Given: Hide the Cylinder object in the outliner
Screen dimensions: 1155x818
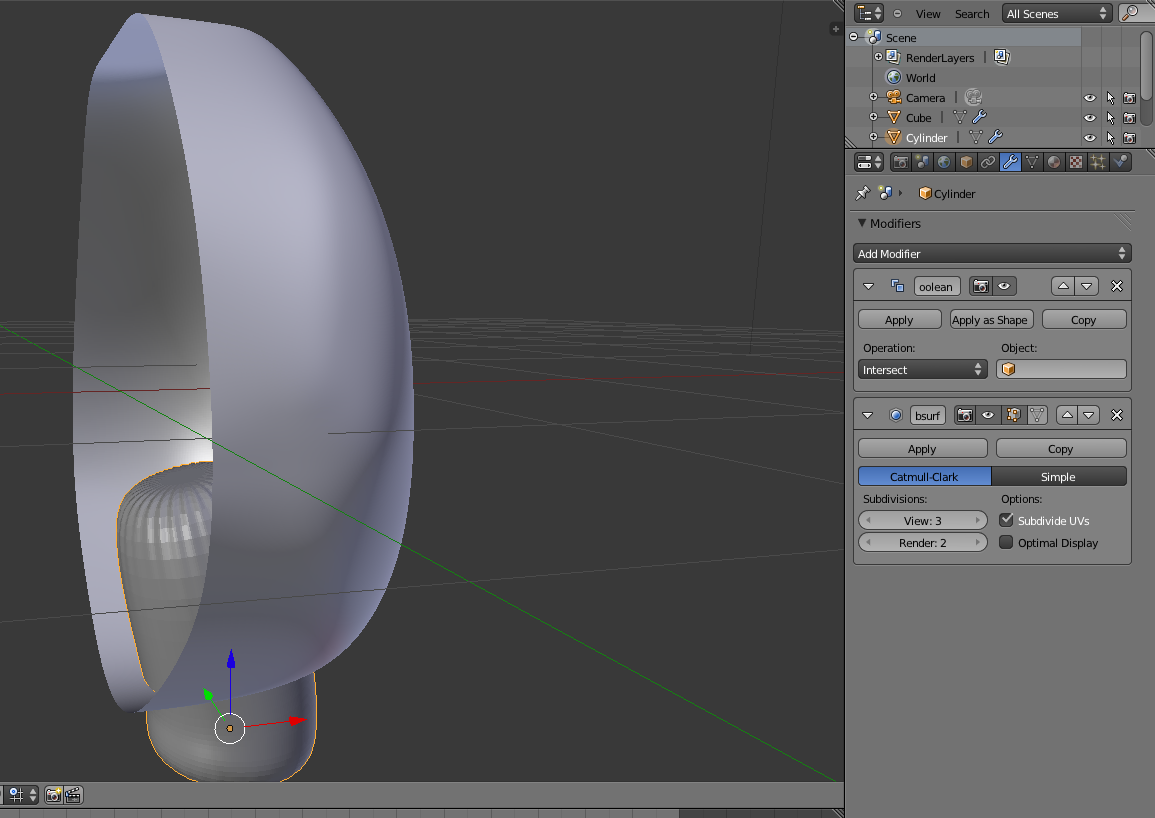Looking at the screenshot, I should coord(1089,137).
